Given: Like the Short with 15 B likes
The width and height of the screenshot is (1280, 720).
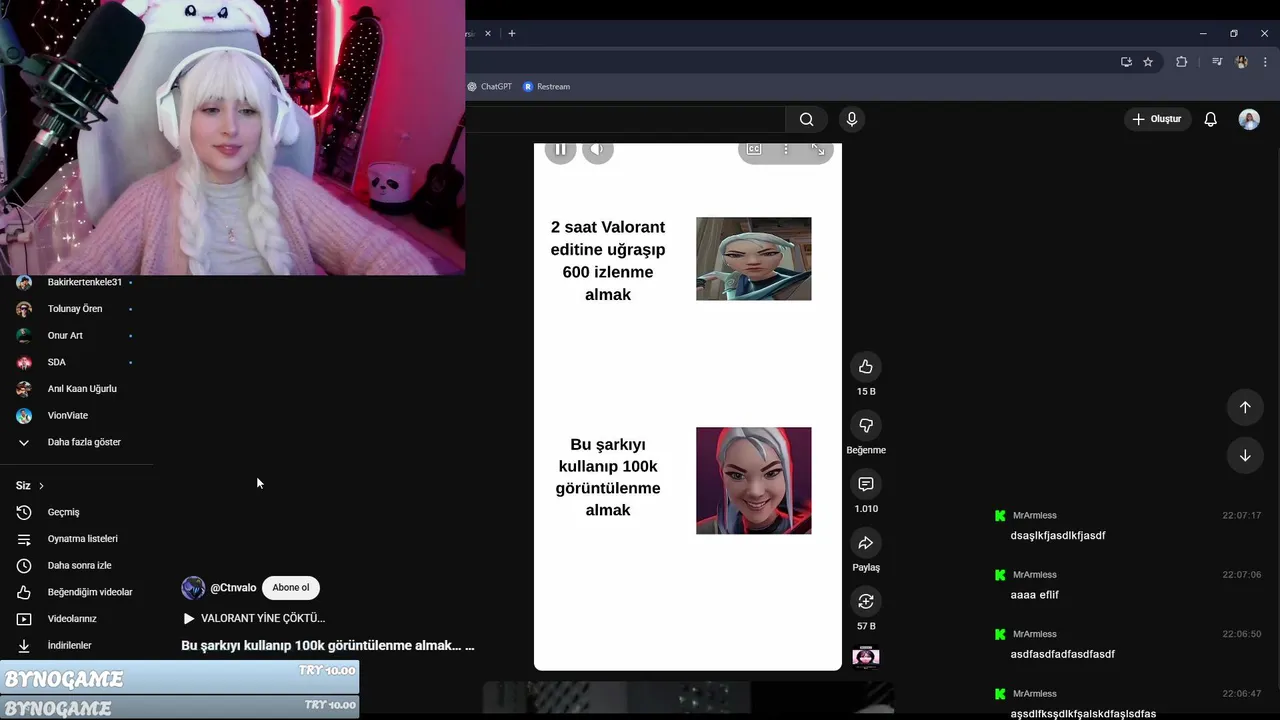Looking at the screenshot, I should tap(866, 367).
